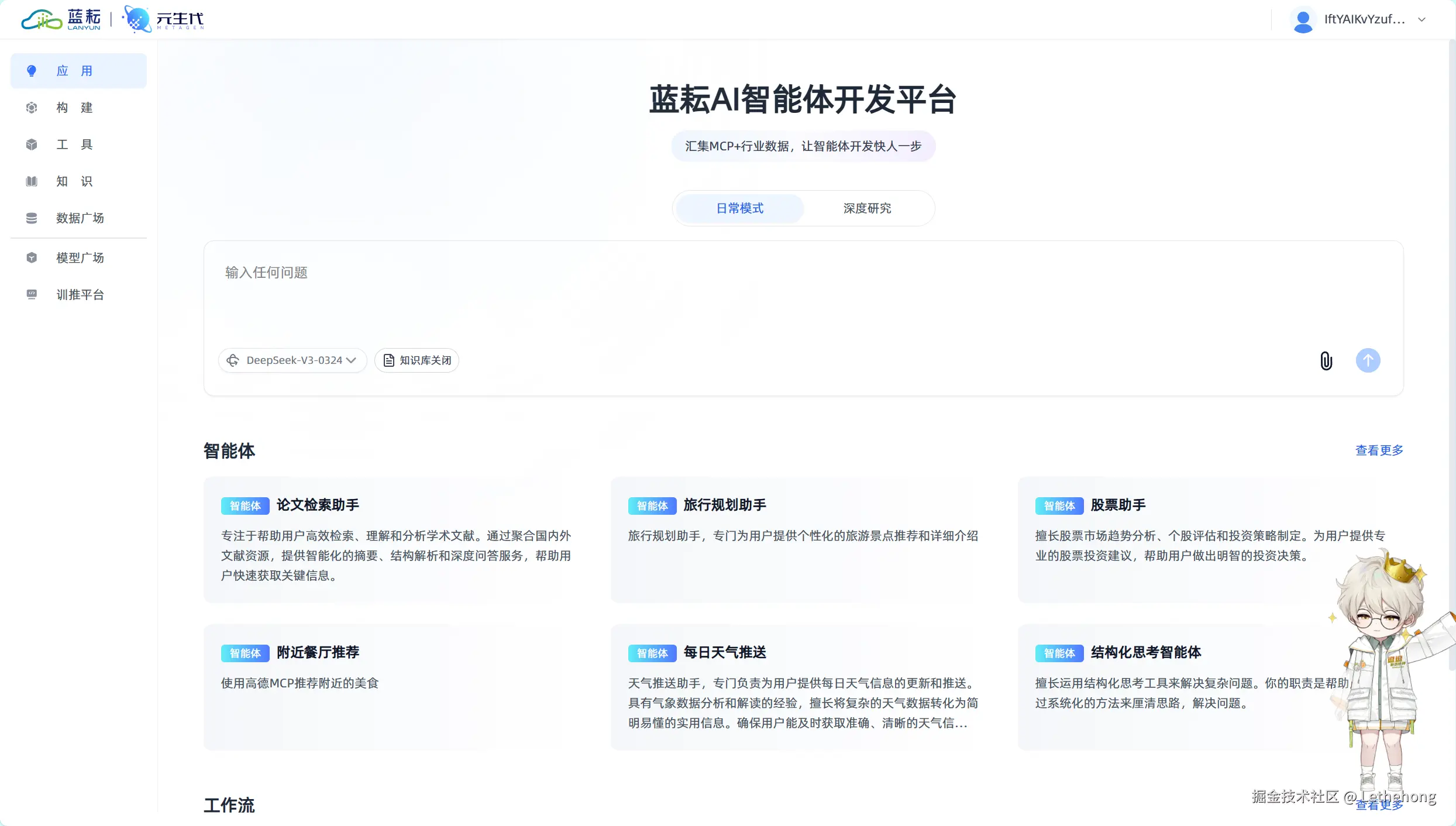Expand the DeepSeek-V3-0324 model dropdown

point(292,360)
